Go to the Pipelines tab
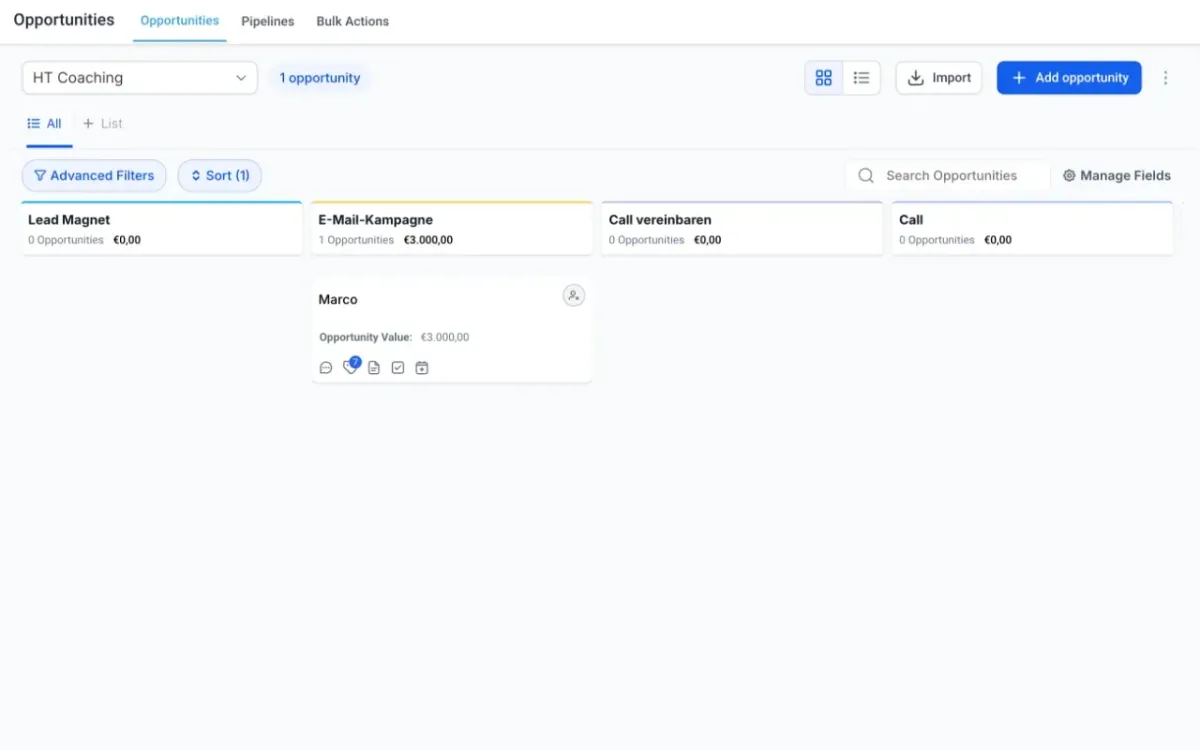 (x=267, y=21)
